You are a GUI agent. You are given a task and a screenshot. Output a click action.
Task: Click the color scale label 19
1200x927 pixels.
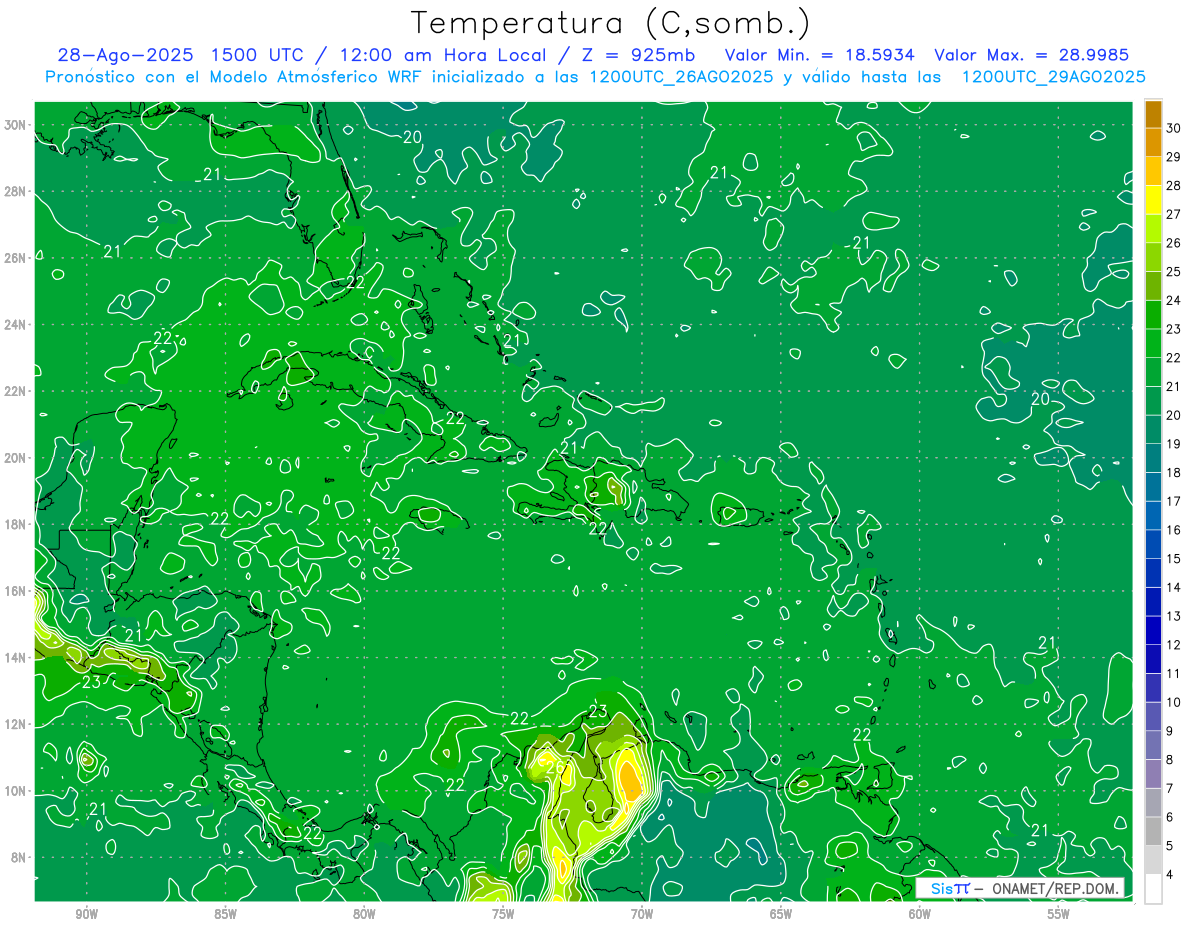tap(1174, 444)
